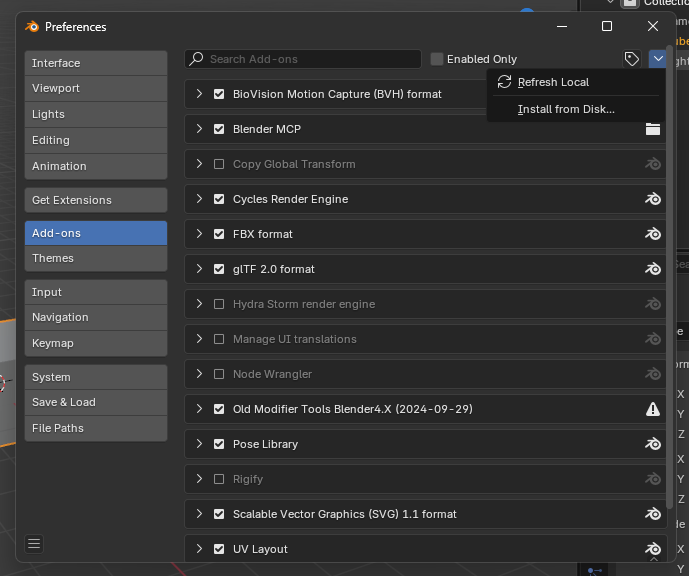Expand Cycles Render Engine add-on details
The height and width of the screenshot is (576, 689).
point(199,199)
